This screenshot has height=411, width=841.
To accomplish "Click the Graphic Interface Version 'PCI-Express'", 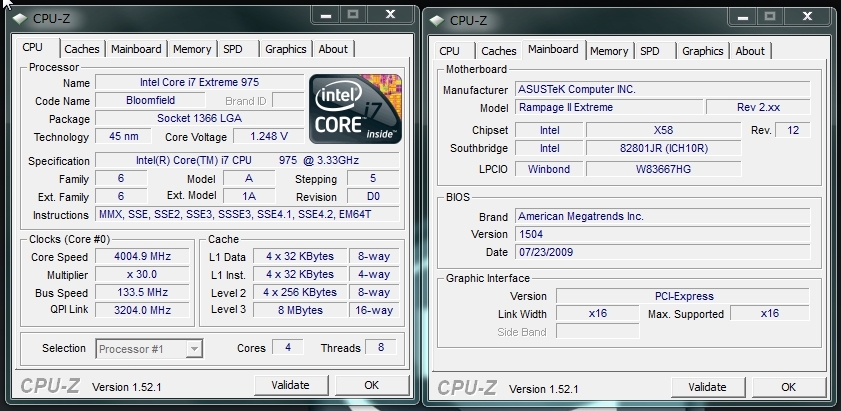I will coord(683,296).
